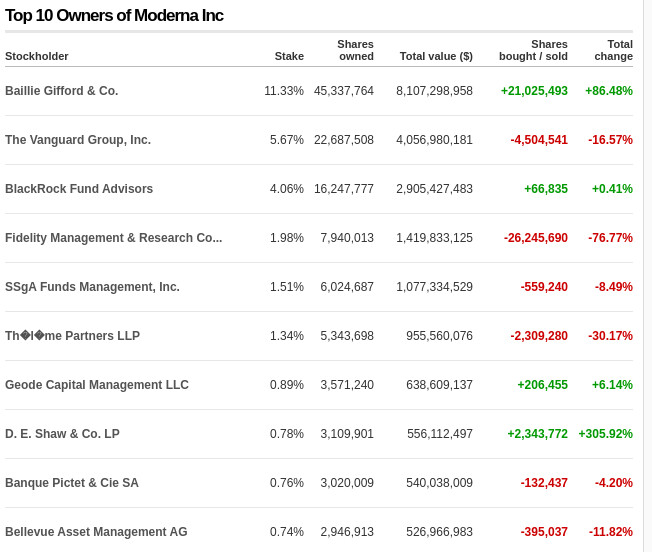The image size is (652, 552).
Task: Select D. E. Shaw's +305.92% change value
Action: 605,434
